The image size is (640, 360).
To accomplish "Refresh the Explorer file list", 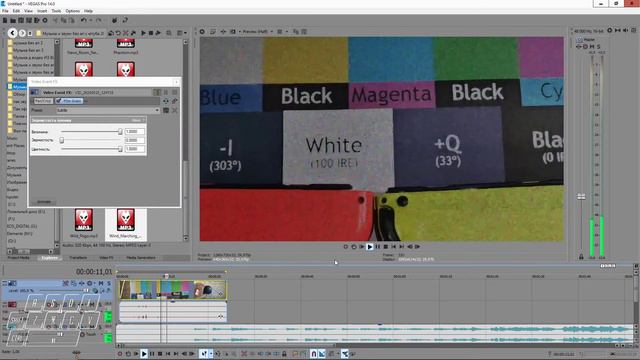I will click(118, 33).
